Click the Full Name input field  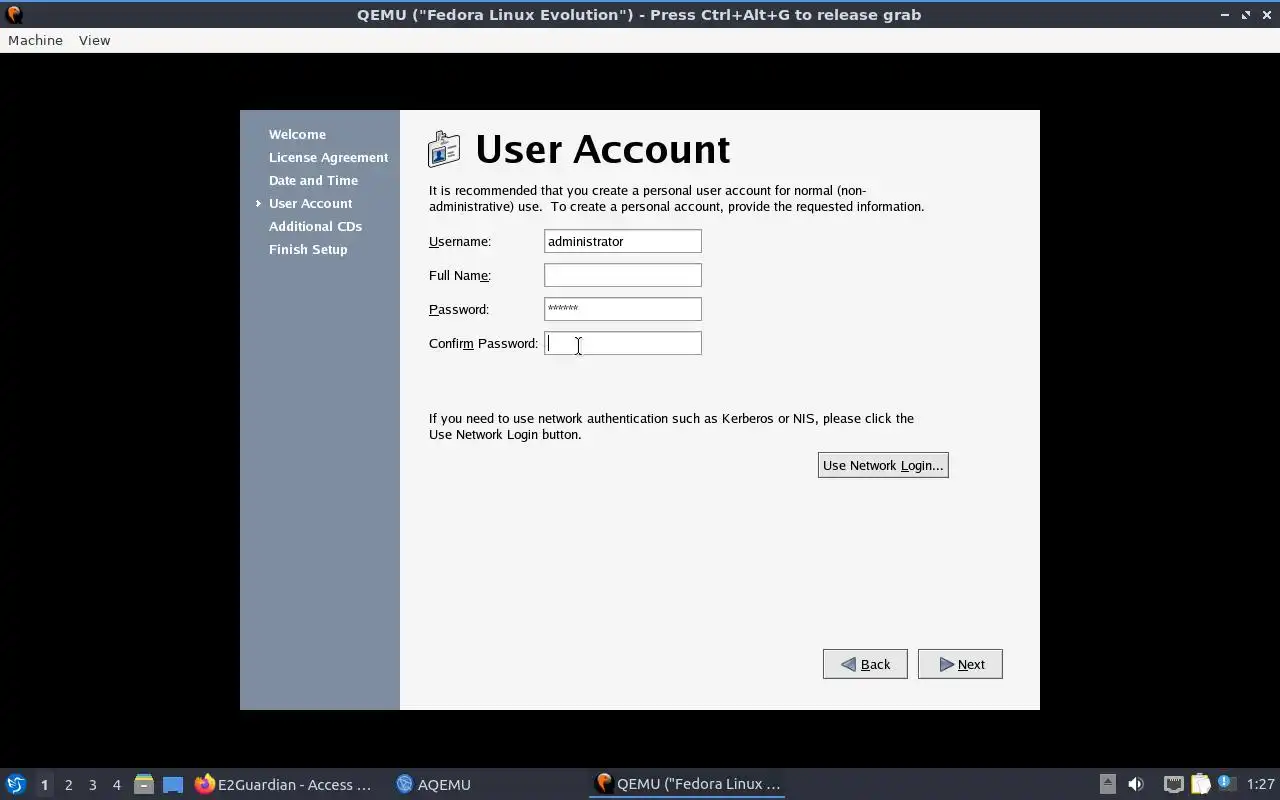(x=622, y=275)
